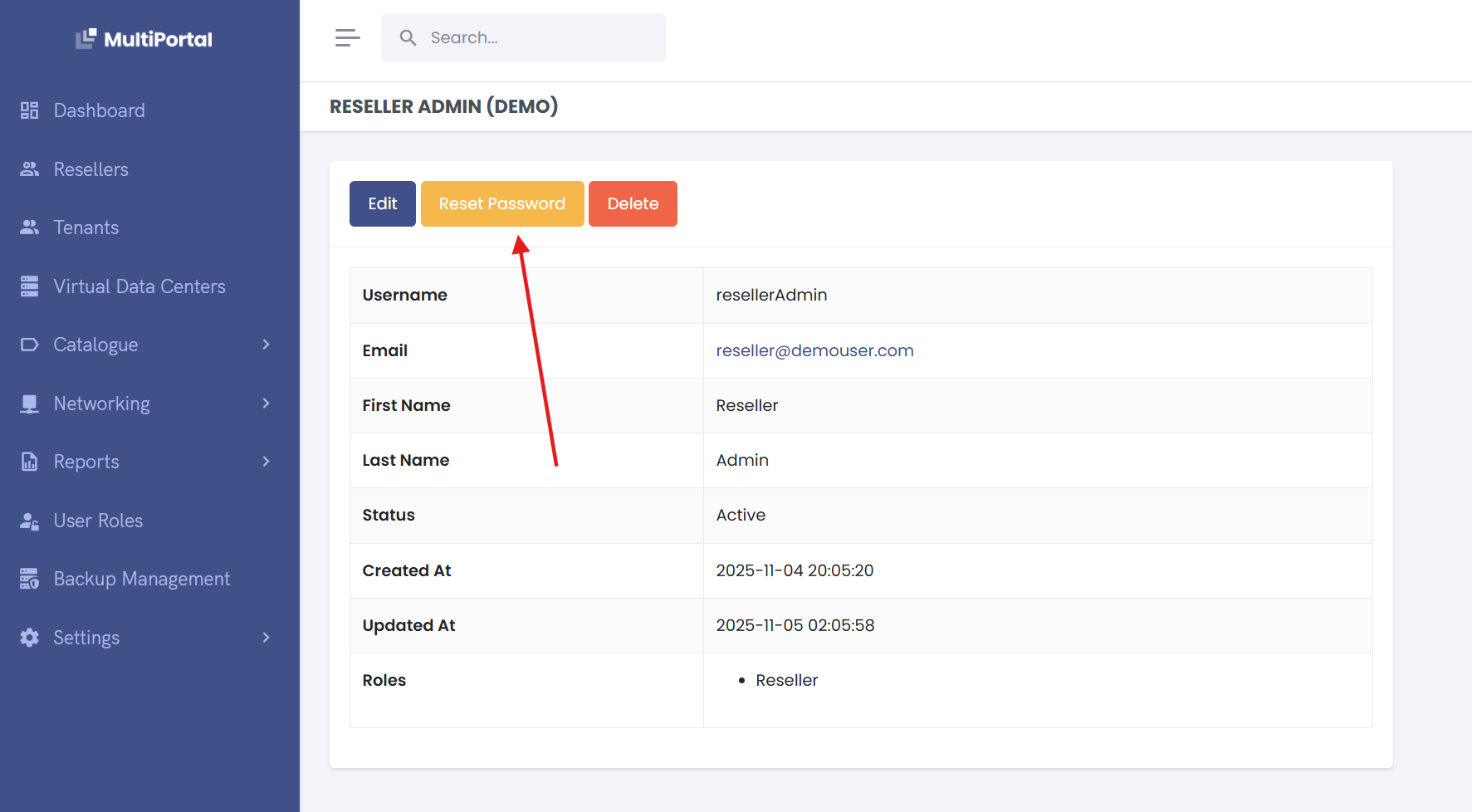Go to Networking in the sidebar
The image size is (1472, 812).
coord(101,404)
